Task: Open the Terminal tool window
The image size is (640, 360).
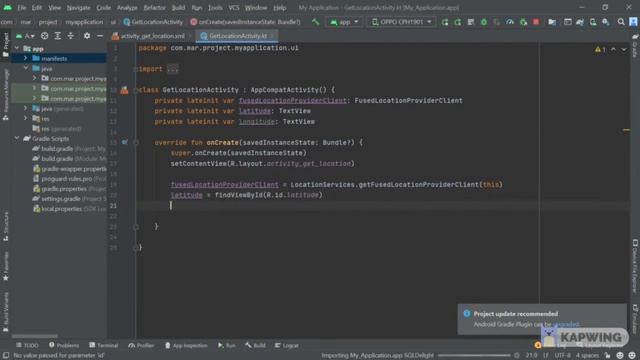Action: coord(104,345)
